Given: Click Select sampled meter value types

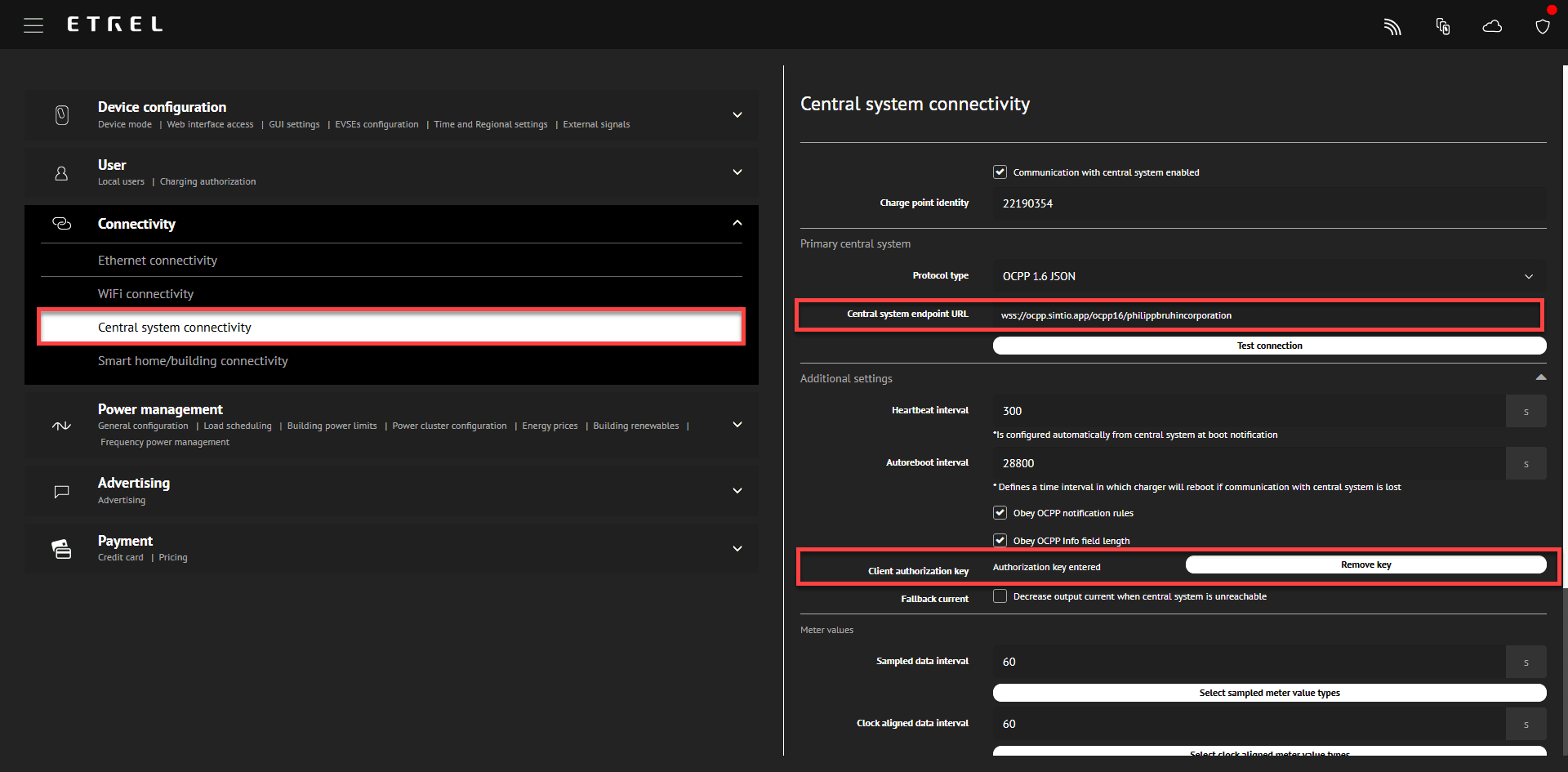Looking at the screenshot, I should coord(1269,693).
